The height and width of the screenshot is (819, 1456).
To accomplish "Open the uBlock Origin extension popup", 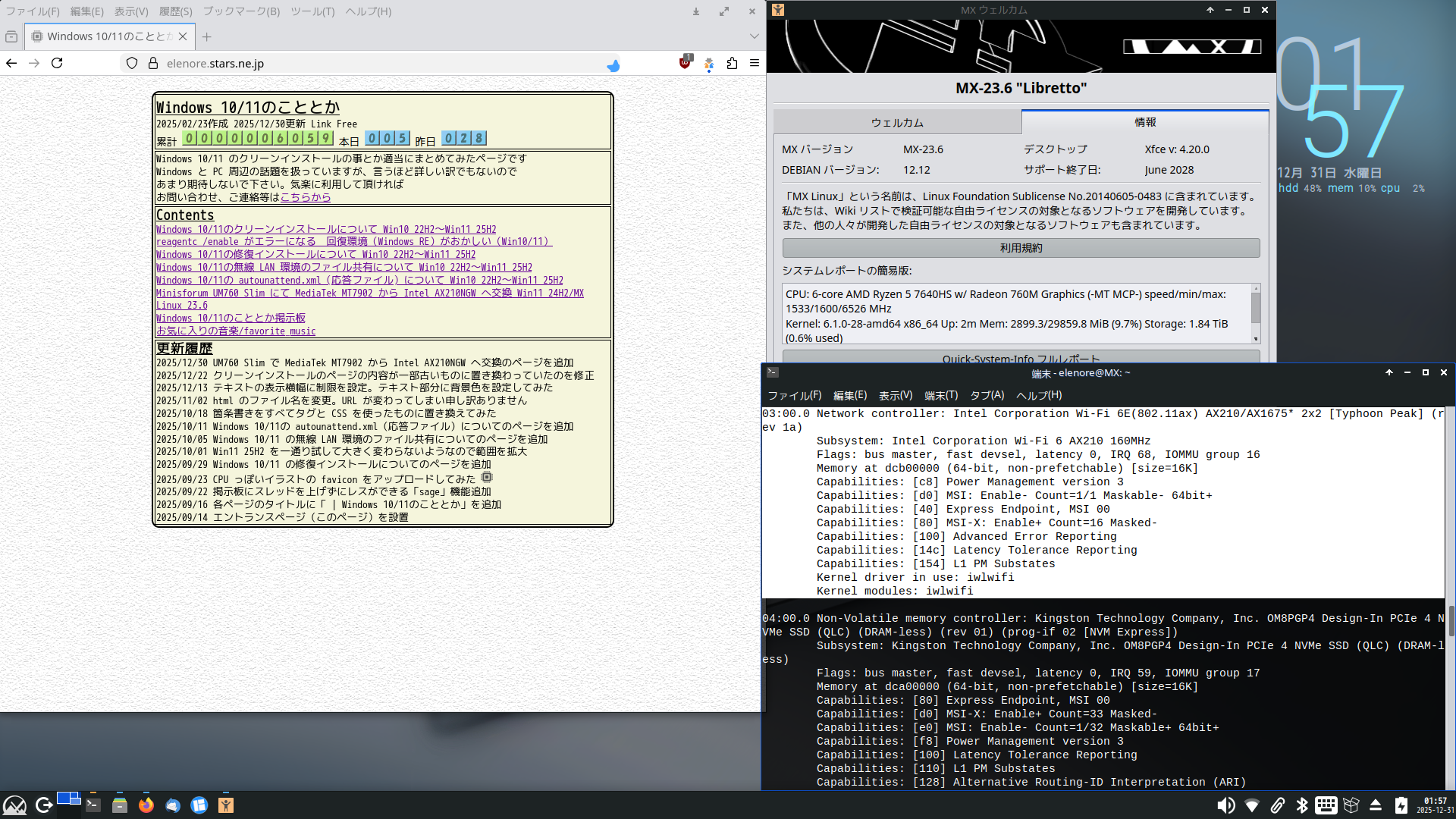I will point(684,64).
